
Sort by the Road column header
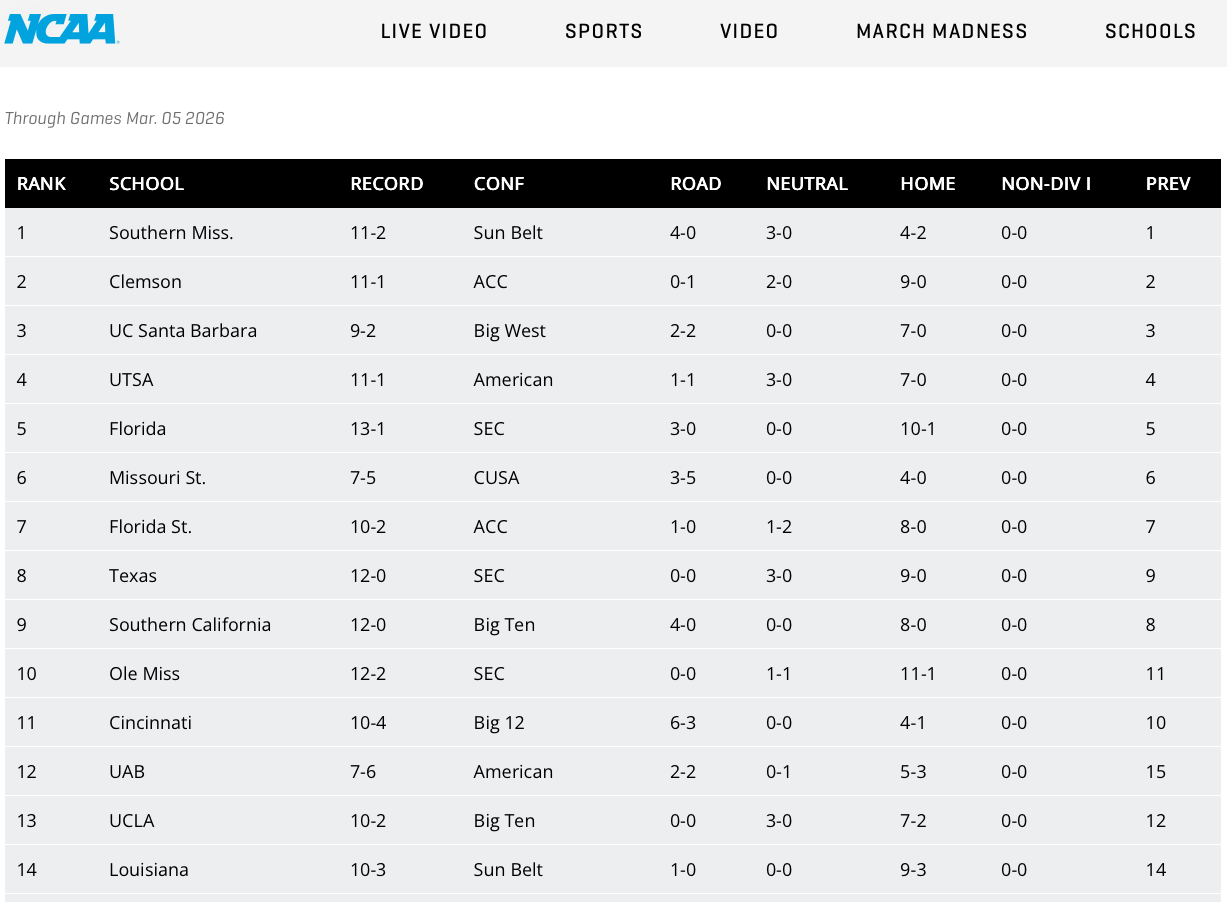click(x=696, y=184)
